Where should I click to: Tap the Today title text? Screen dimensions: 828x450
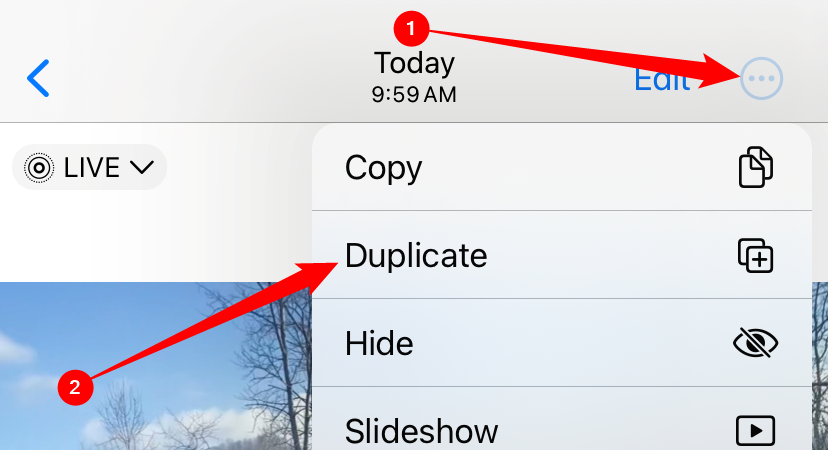pyautogui.click(x=414, y=63)
